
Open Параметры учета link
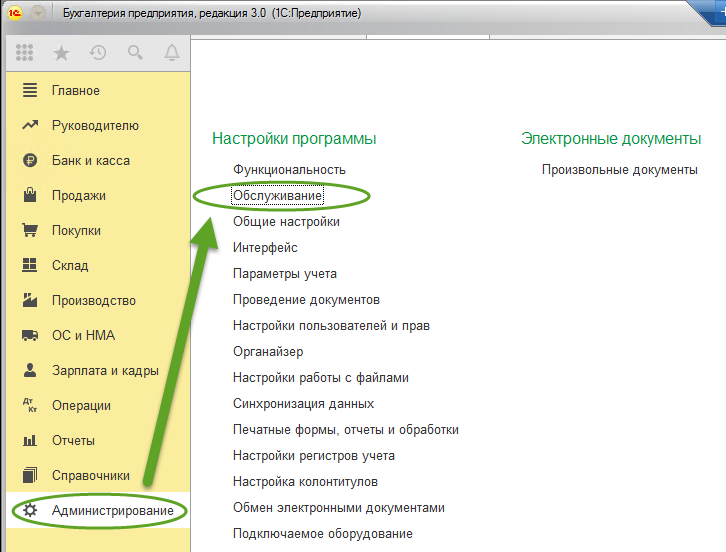tap(285, 274)
